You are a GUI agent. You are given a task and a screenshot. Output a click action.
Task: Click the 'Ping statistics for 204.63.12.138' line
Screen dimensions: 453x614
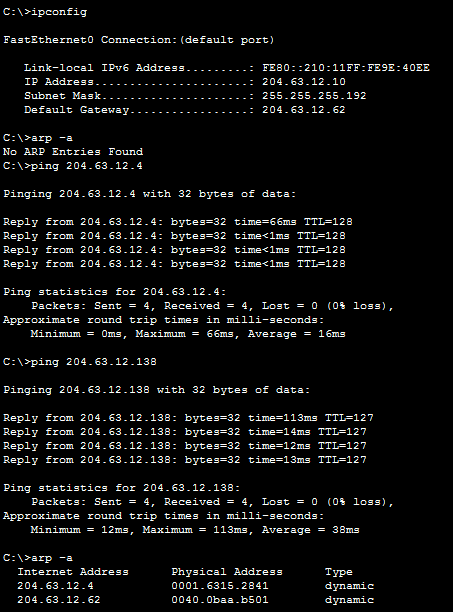coord(122,488)
